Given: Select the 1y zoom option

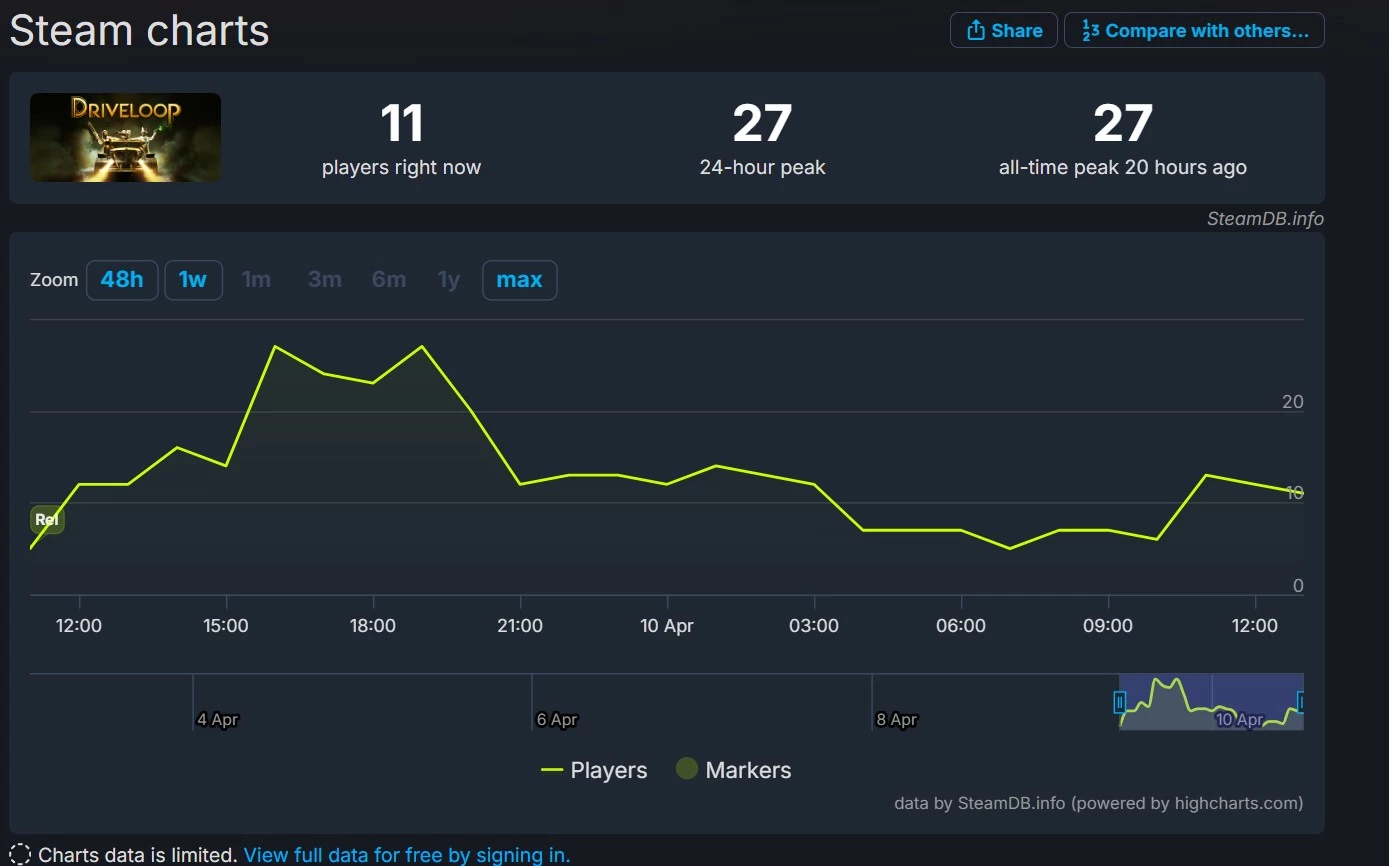Looking at the screenshot, I should pos(449,280).
